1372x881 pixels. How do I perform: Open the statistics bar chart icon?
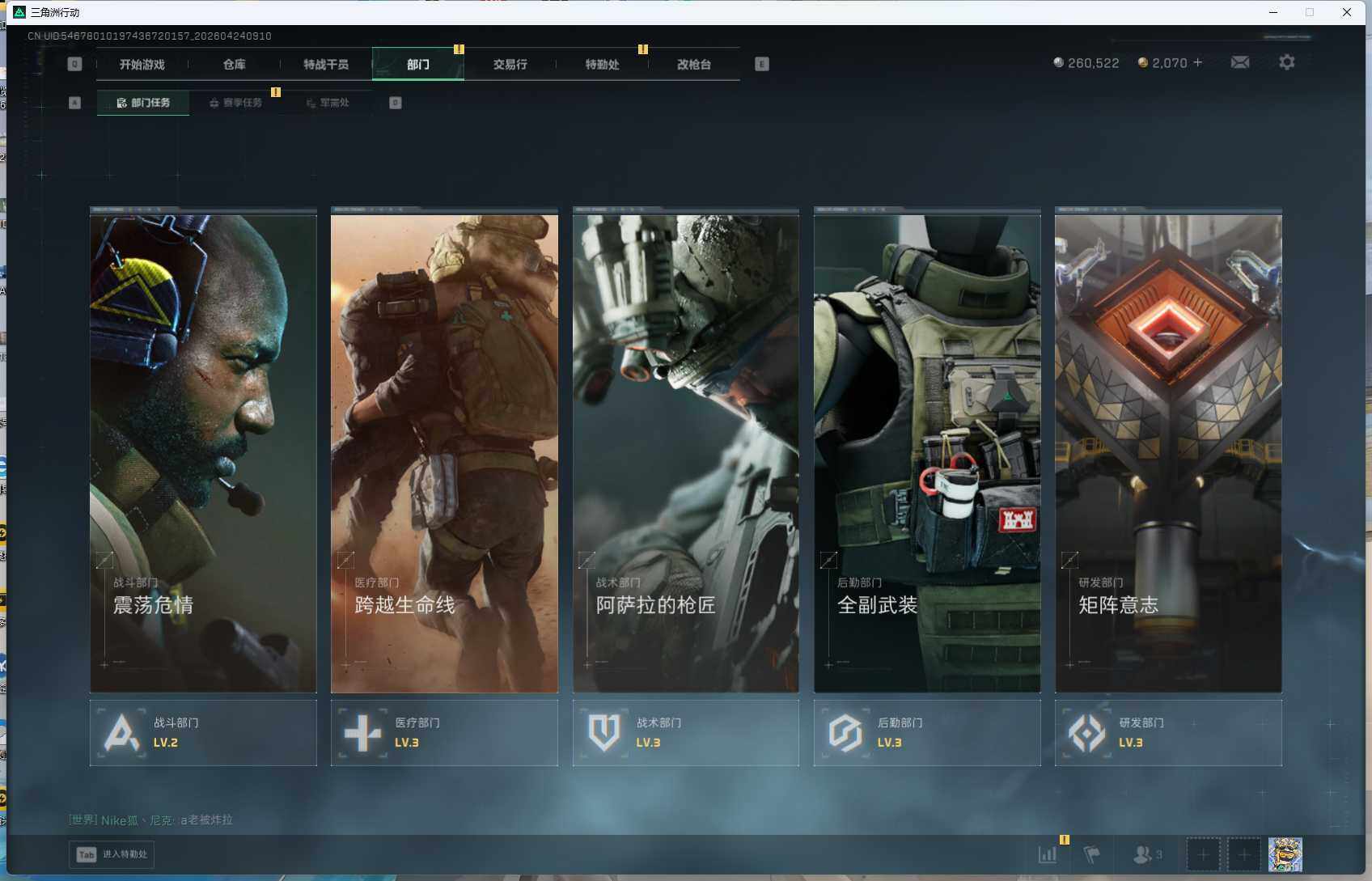point(1047,854)
